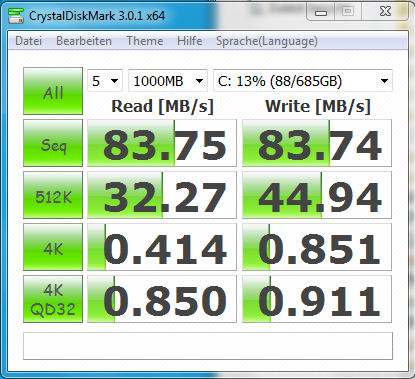Click the CrystalDiskMark title bar app icon
Viewport: 415px width, 379px height.
16,15
